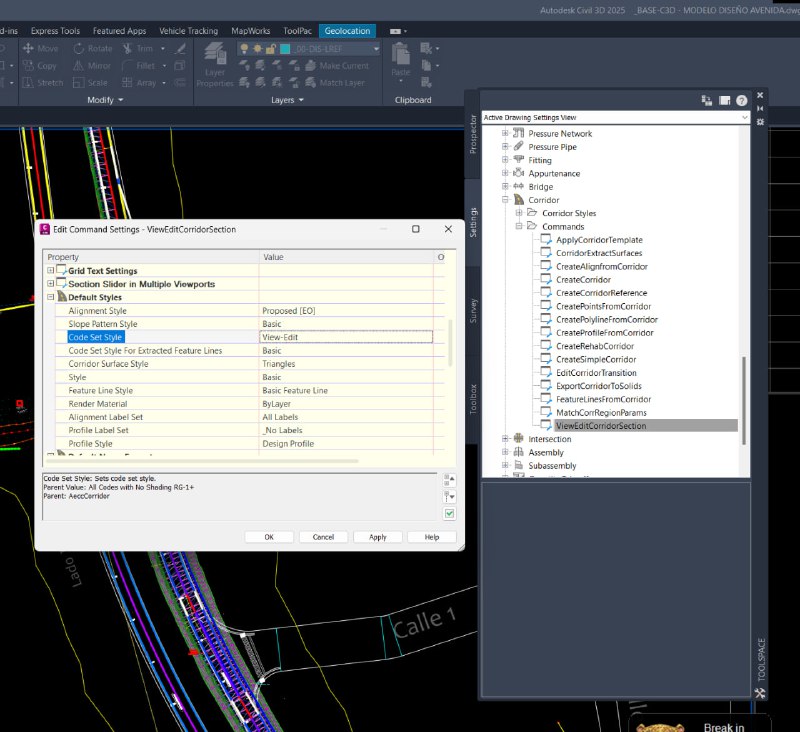Open Active Drawing Settings View dropdown

click(744, 117)
